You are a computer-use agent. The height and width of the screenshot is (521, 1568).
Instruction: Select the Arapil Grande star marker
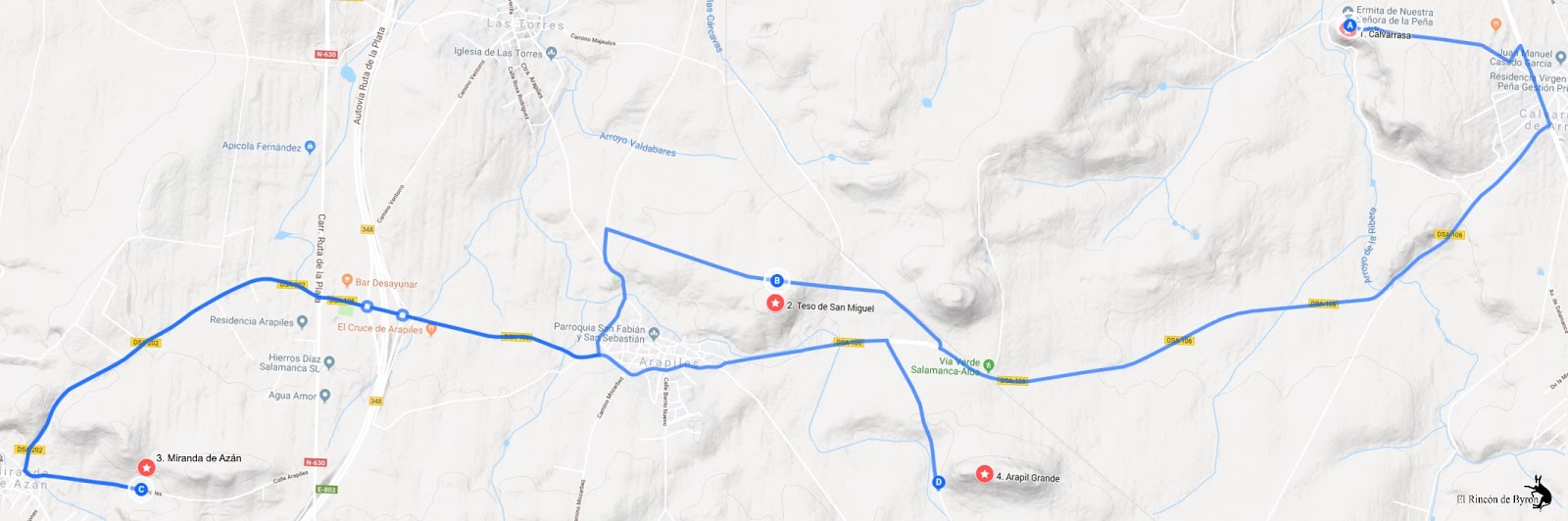point(984,475)
